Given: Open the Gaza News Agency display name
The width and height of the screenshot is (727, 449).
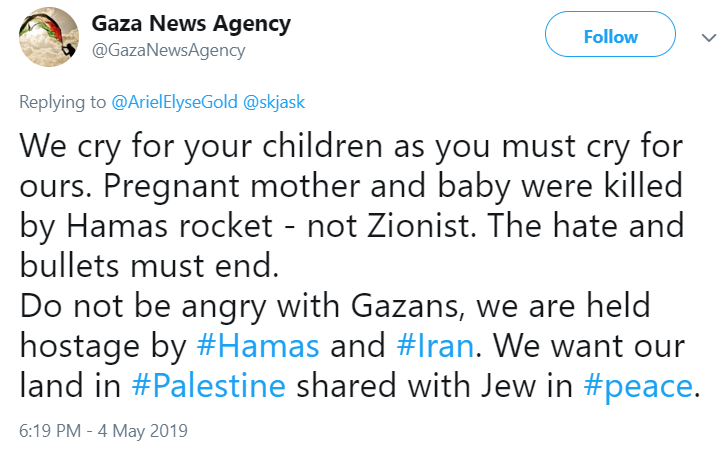Looking at the screenshot, I should tap(191, 23).
